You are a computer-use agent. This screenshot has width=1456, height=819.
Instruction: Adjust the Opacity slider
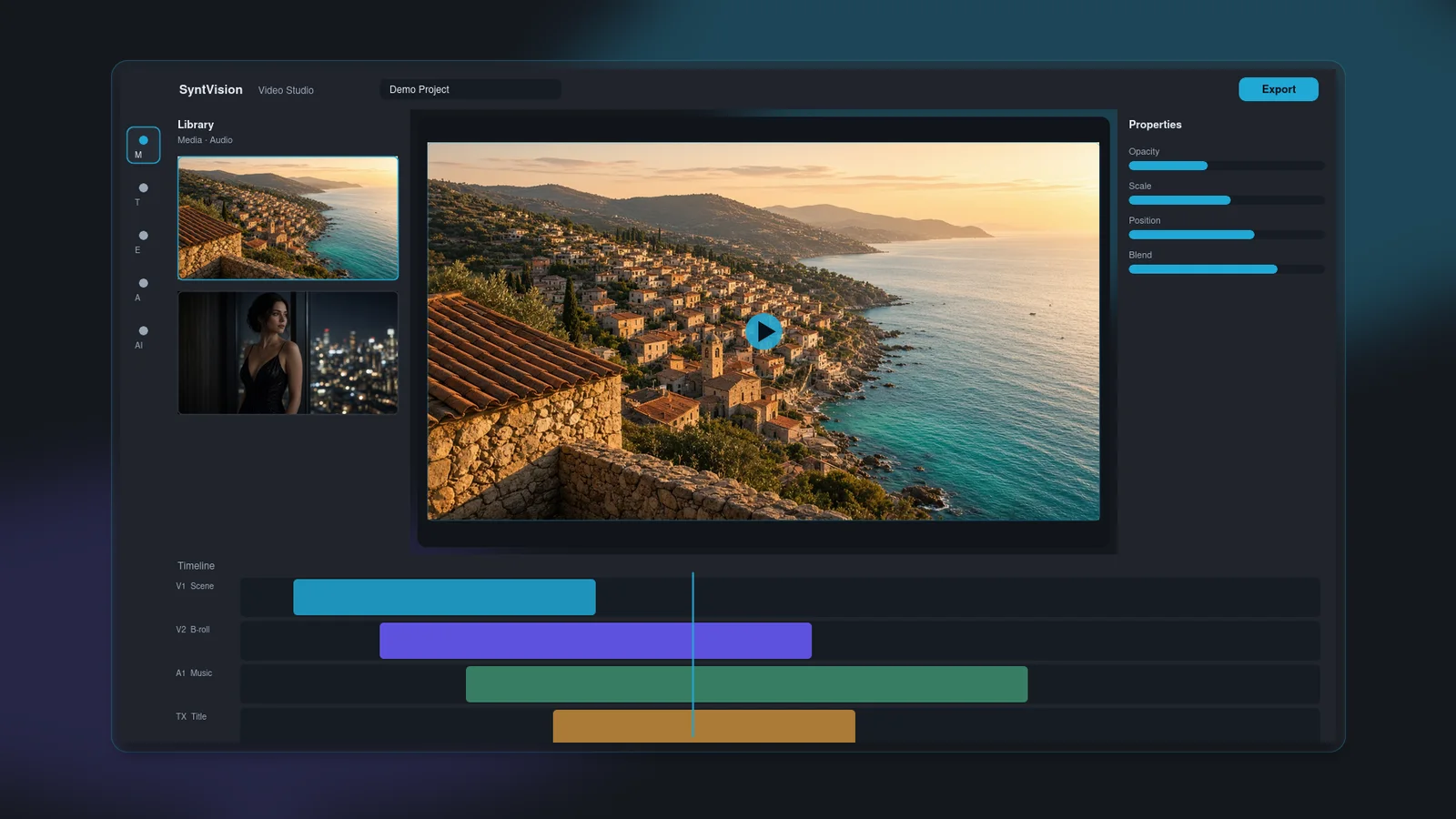pyautogui.click(x=1226, y=166)
